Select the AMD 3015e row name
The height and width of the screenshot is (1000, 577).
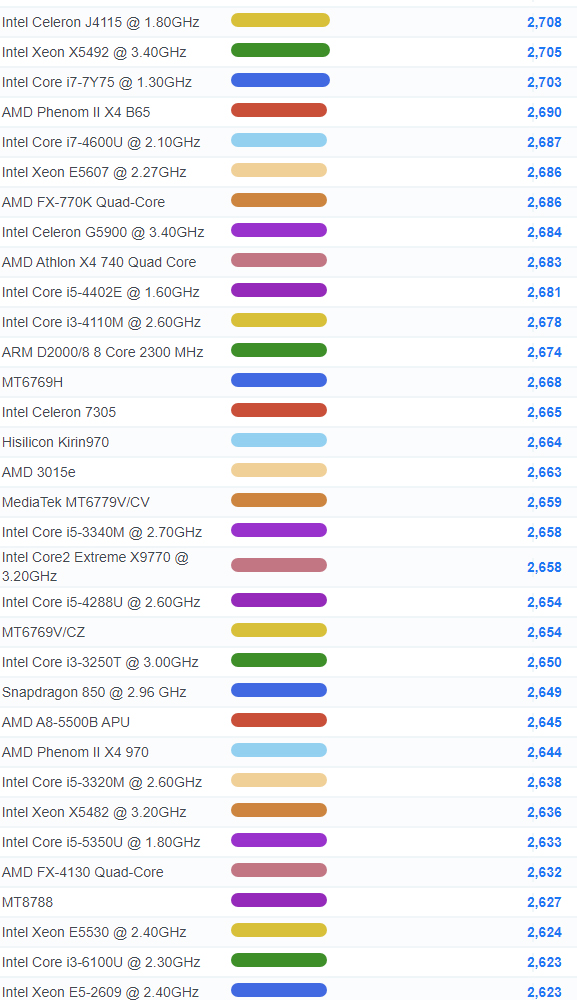[x=39, y=472]
